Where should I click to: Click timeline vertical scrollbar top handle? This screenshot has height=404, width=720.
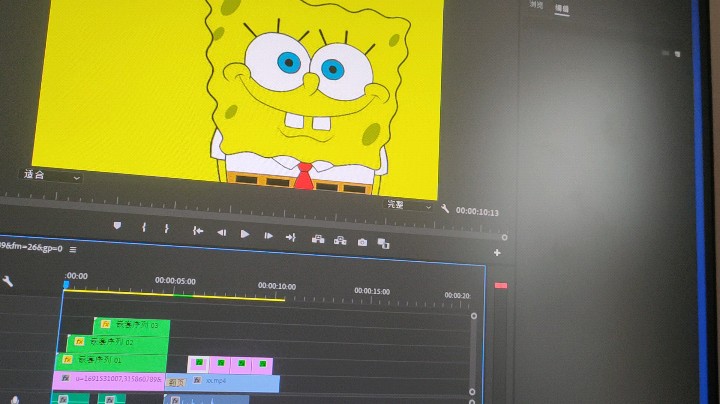tap(473, 316)
